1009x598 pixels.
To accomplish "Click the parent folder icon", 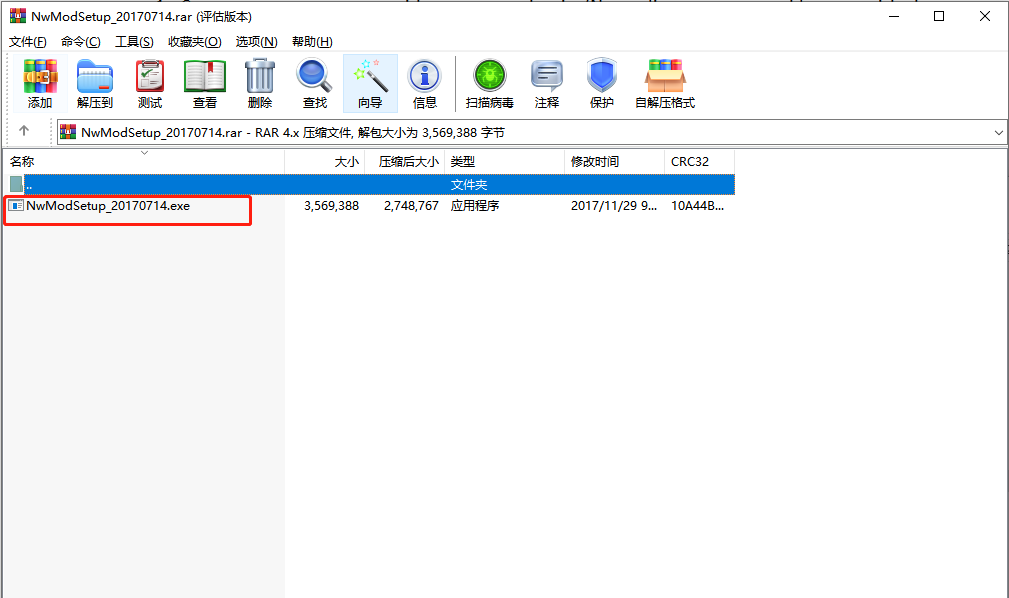I will coord(17,184).
